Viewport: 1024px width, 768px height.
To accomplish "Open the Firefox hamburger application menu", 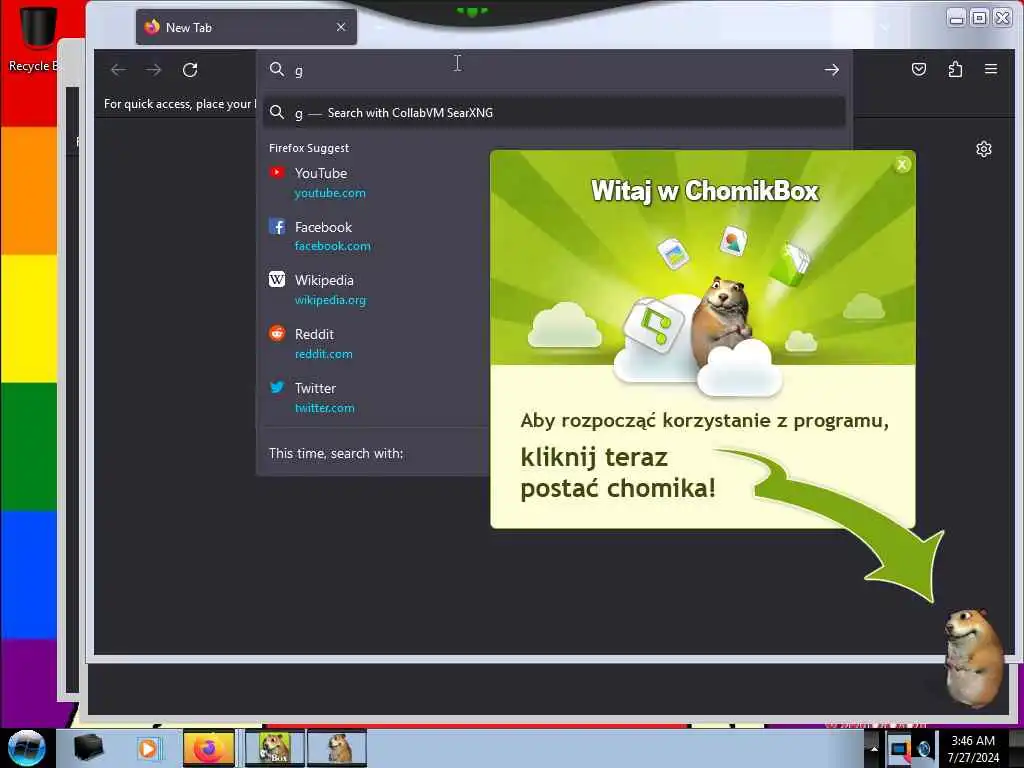I will click(x=991, y=69).
